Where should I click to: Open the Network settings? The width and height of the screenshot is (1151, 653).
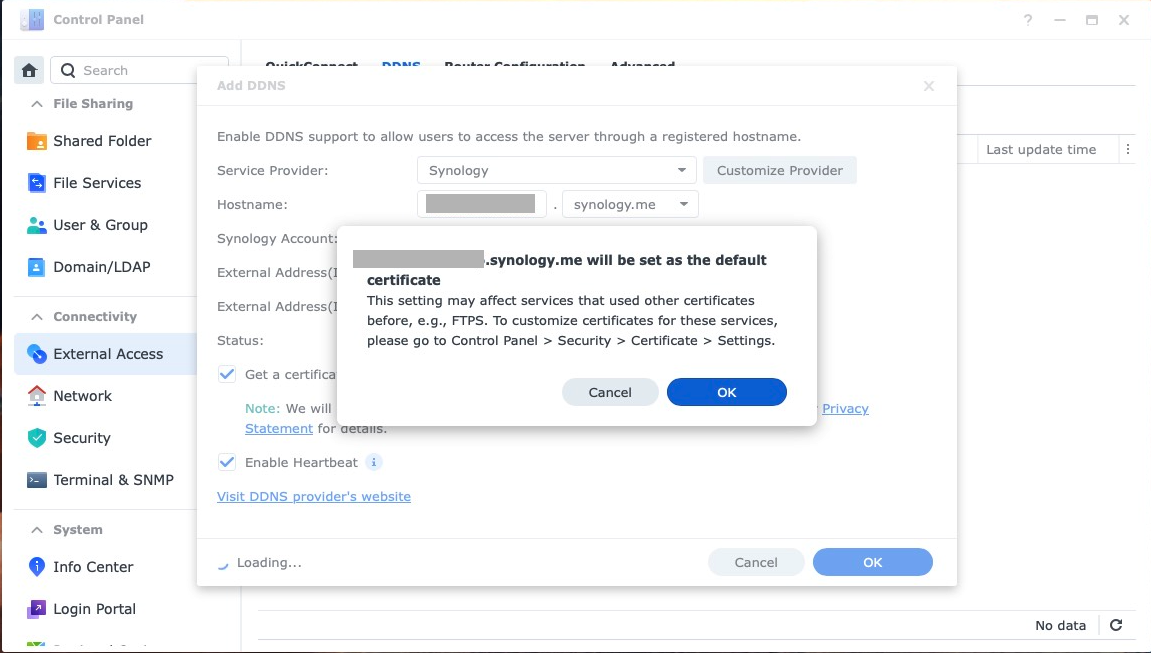[82, 396]
